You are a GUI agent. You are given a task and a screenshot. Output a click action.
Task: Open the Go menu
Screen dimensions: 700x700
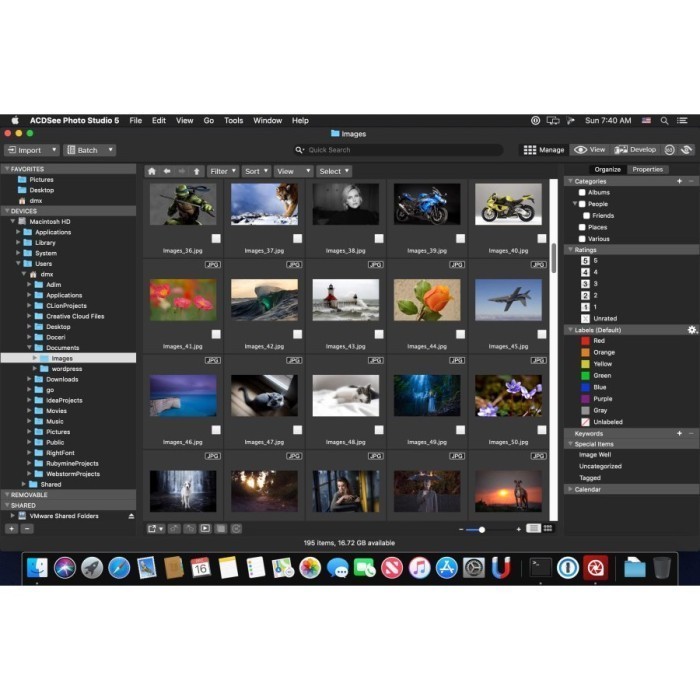[208, 121]
